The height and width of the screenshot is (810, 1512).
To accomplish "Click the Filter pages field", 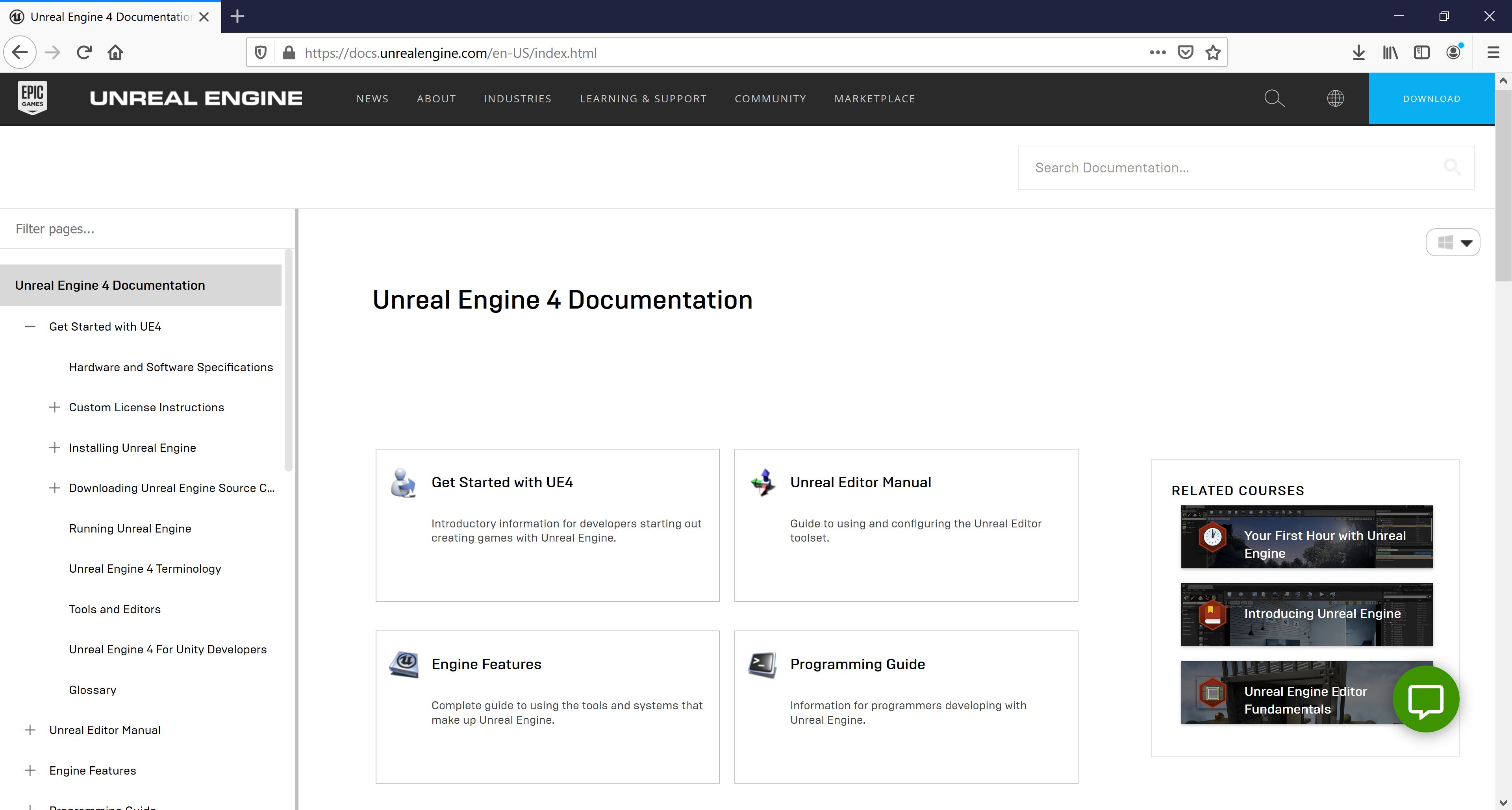I will click(117, 228).
